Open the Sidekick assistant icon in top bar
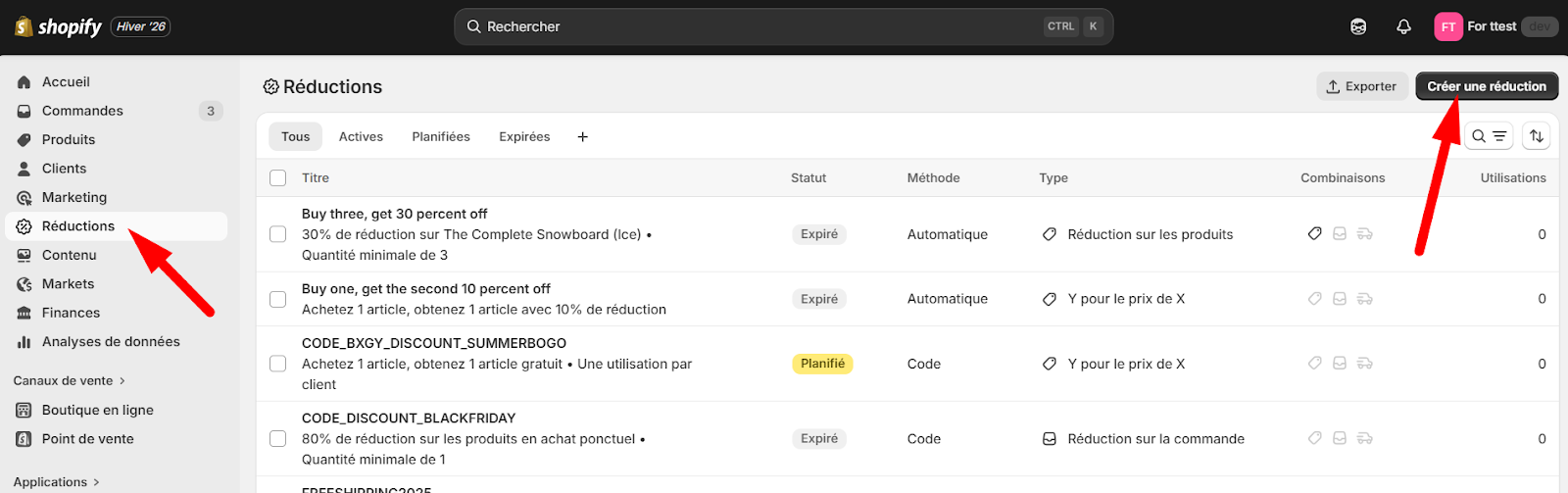 [1358, 26]
